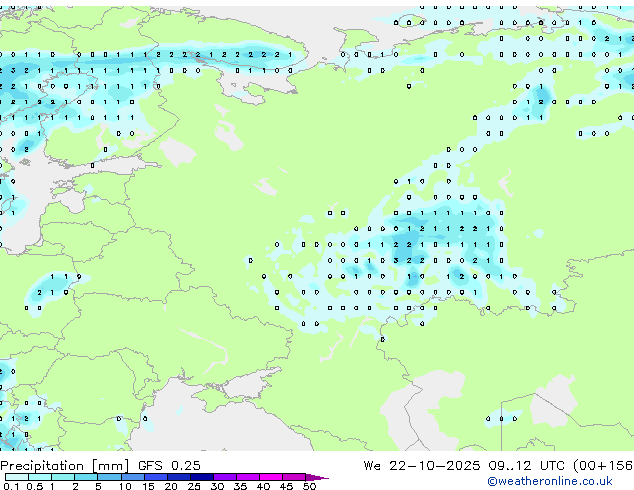634x490 pixels.
Task: Click the legend label '40'
Action: pyautogui.click(x=263, y=486)
